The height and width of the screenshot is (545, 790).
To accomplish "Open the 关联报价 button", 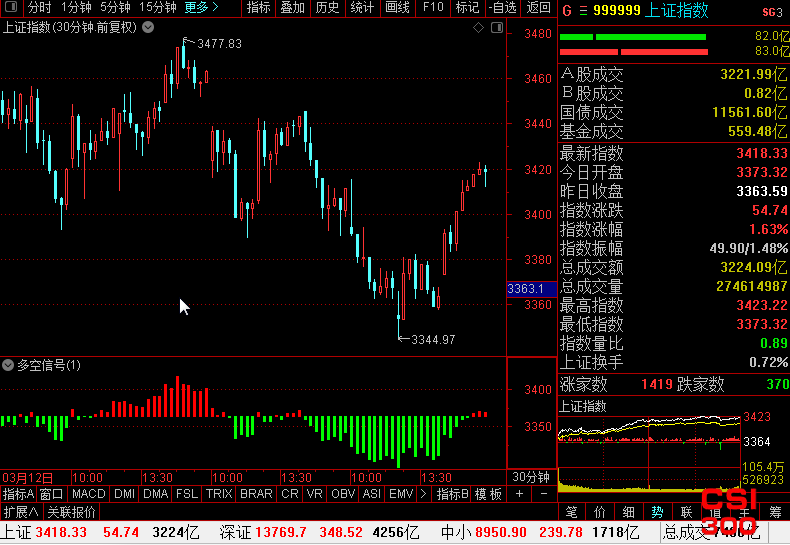I will (x=71, y=512).
